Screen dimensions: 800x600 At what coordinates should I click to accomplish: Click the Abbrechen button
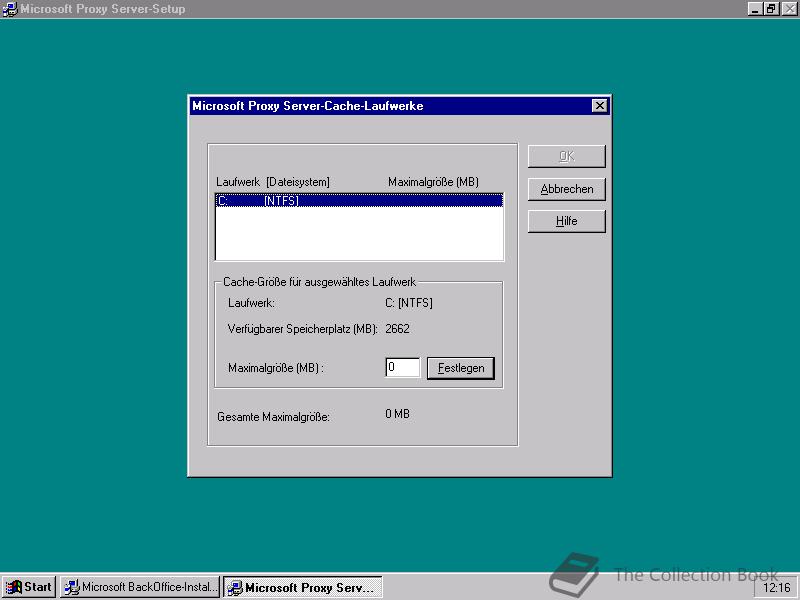point(566,189)
